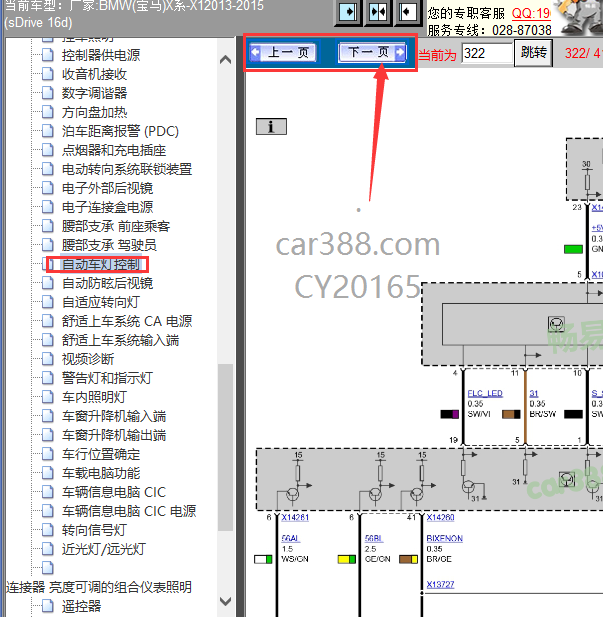Open 连接器 亮度可调的组合仪表照明 entry

click(98, 587)
